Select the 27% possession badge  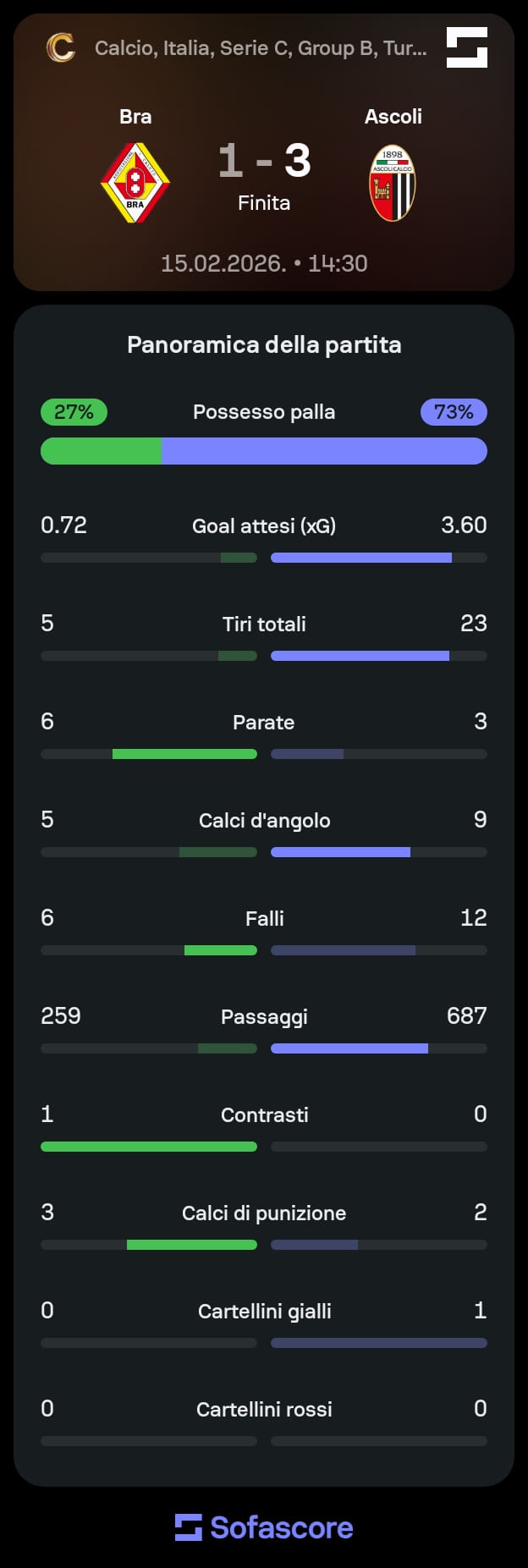pyautogui.click(x=74, y=412)
